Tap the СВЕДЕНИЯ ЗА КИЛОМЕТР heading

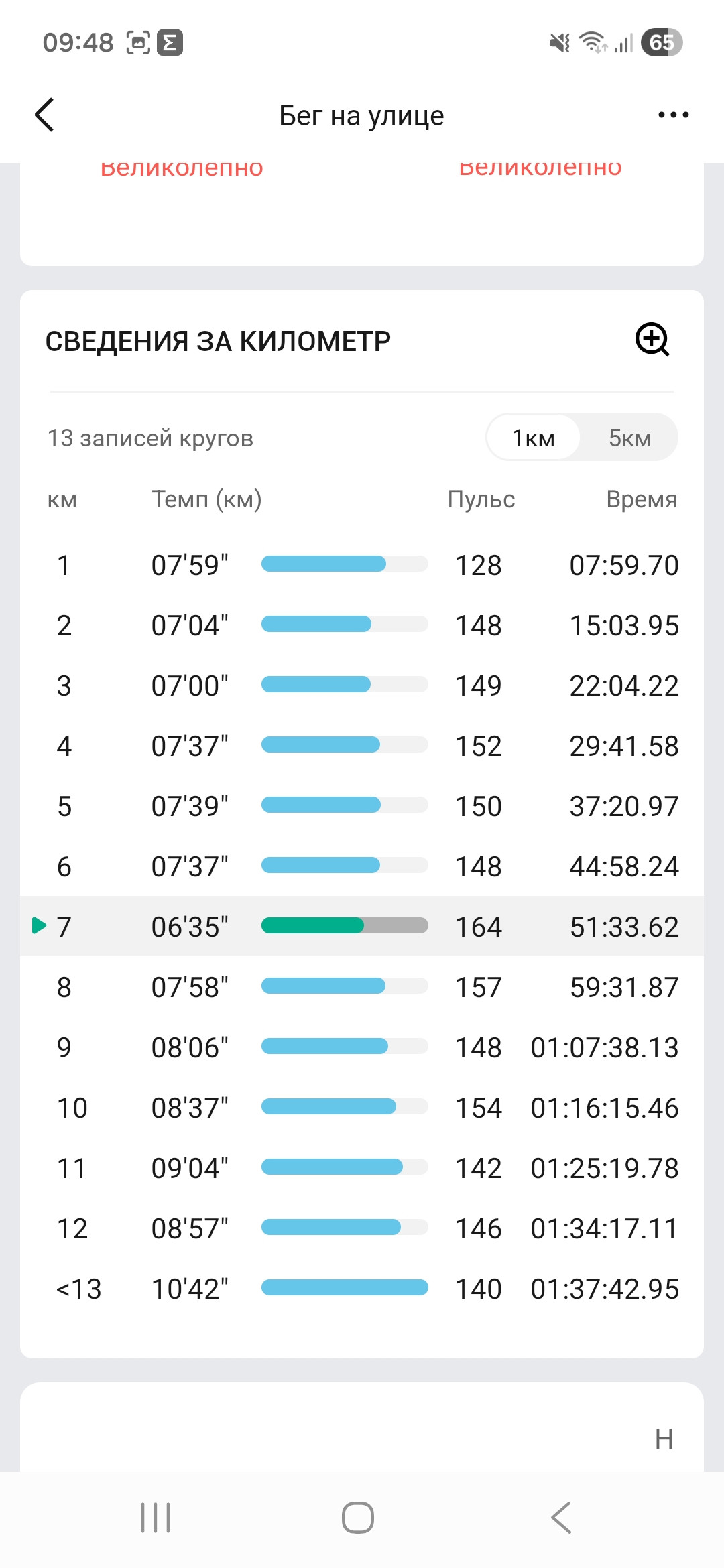pos(218,341)
